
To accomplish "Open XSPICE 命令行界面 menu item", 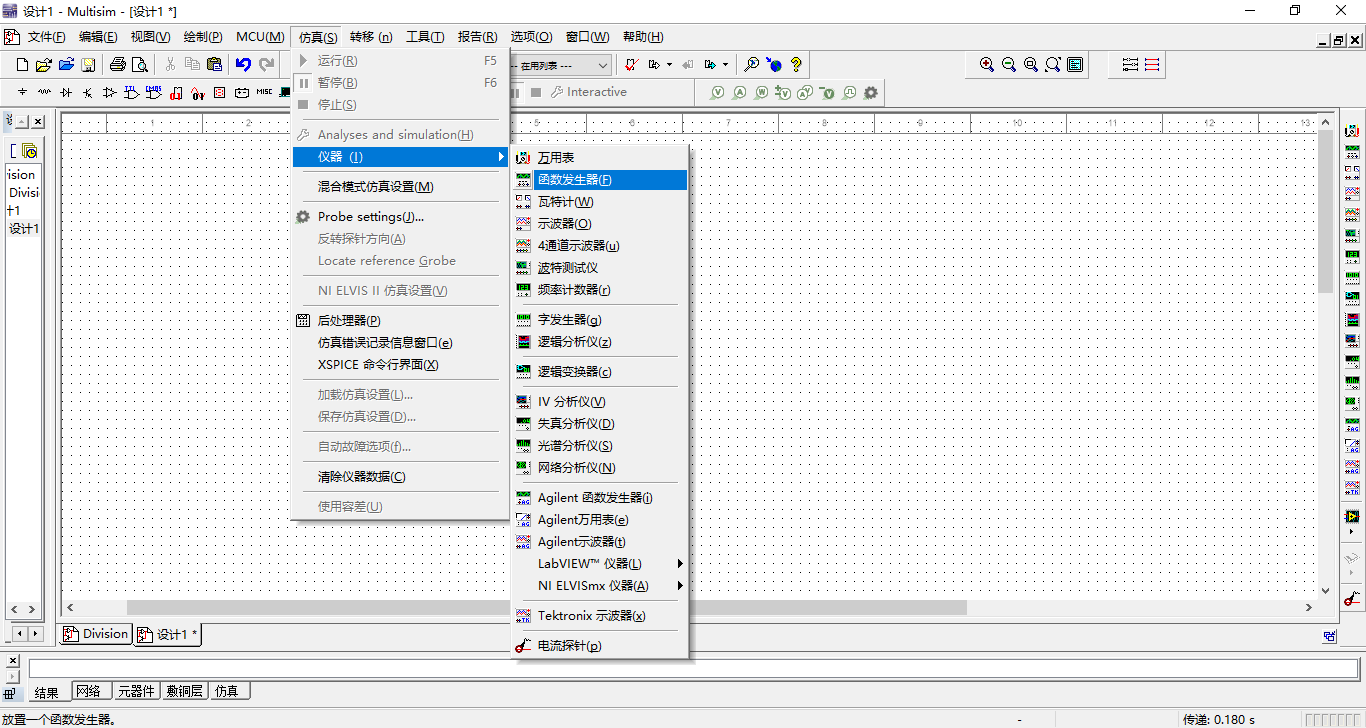I will coord(400,365).
